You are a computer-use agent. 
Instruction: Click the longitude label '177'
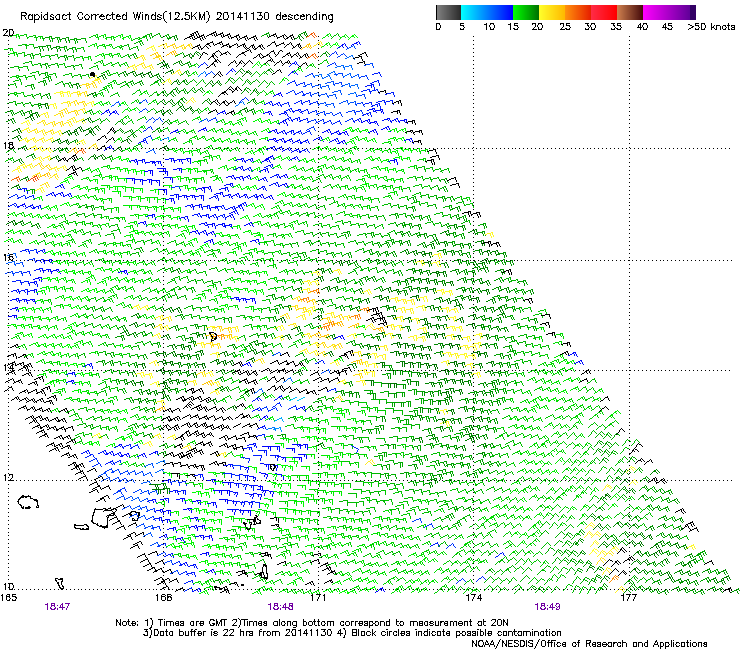pos(628,598)
